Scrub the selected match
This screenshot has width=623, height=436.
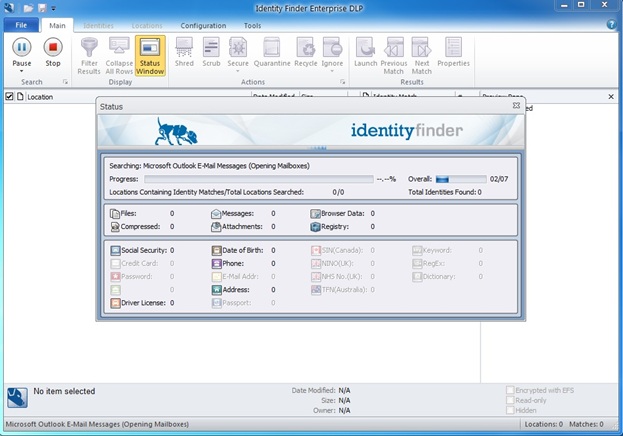pos(211,52)
